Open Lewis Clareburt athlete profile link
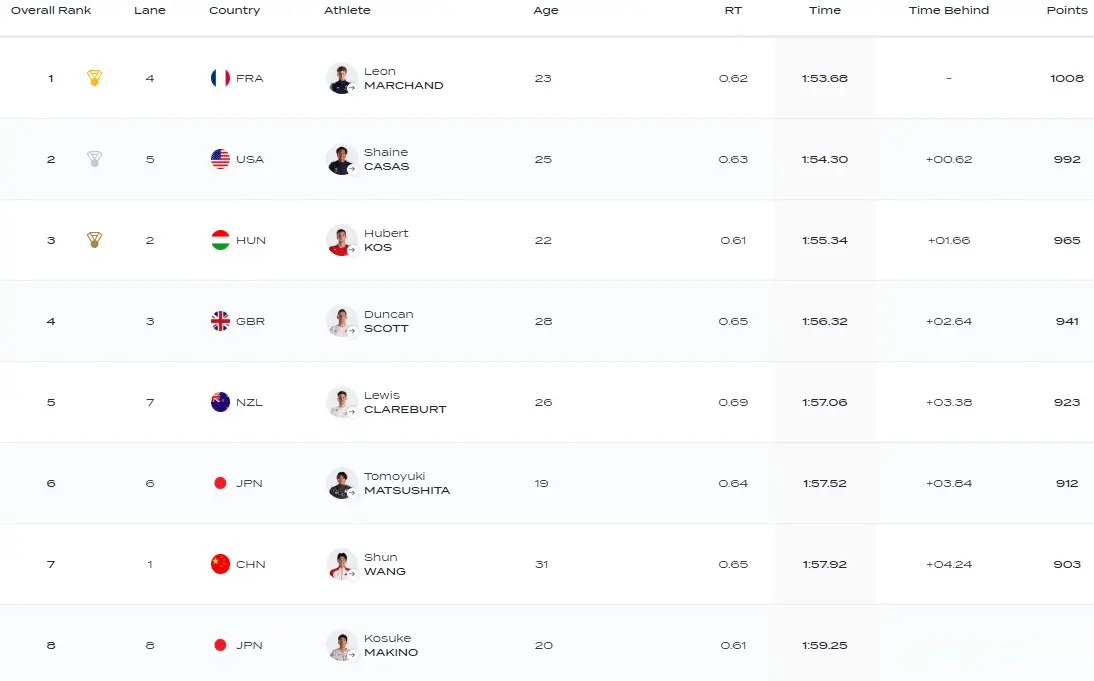Screen dimensions: 1094x681 tap(404, 402)
